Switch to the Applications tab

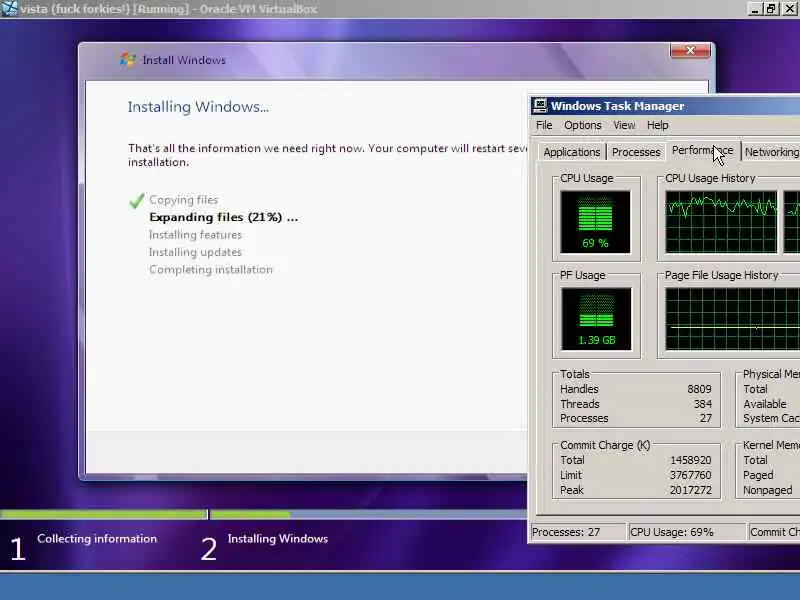pyautogui.click(x=571, y=152)
